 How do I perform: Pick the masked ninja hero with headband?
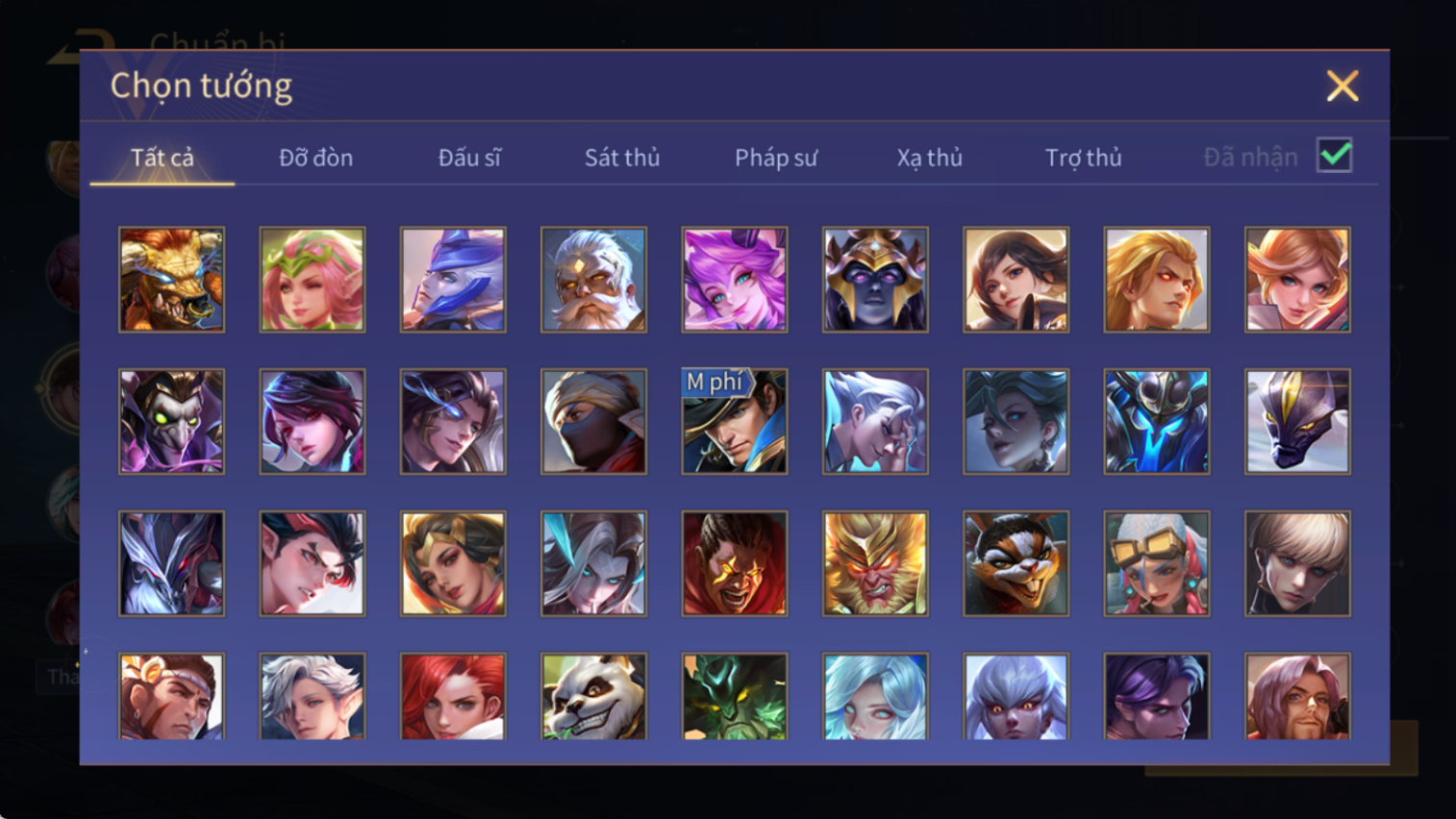click(593, 421)
